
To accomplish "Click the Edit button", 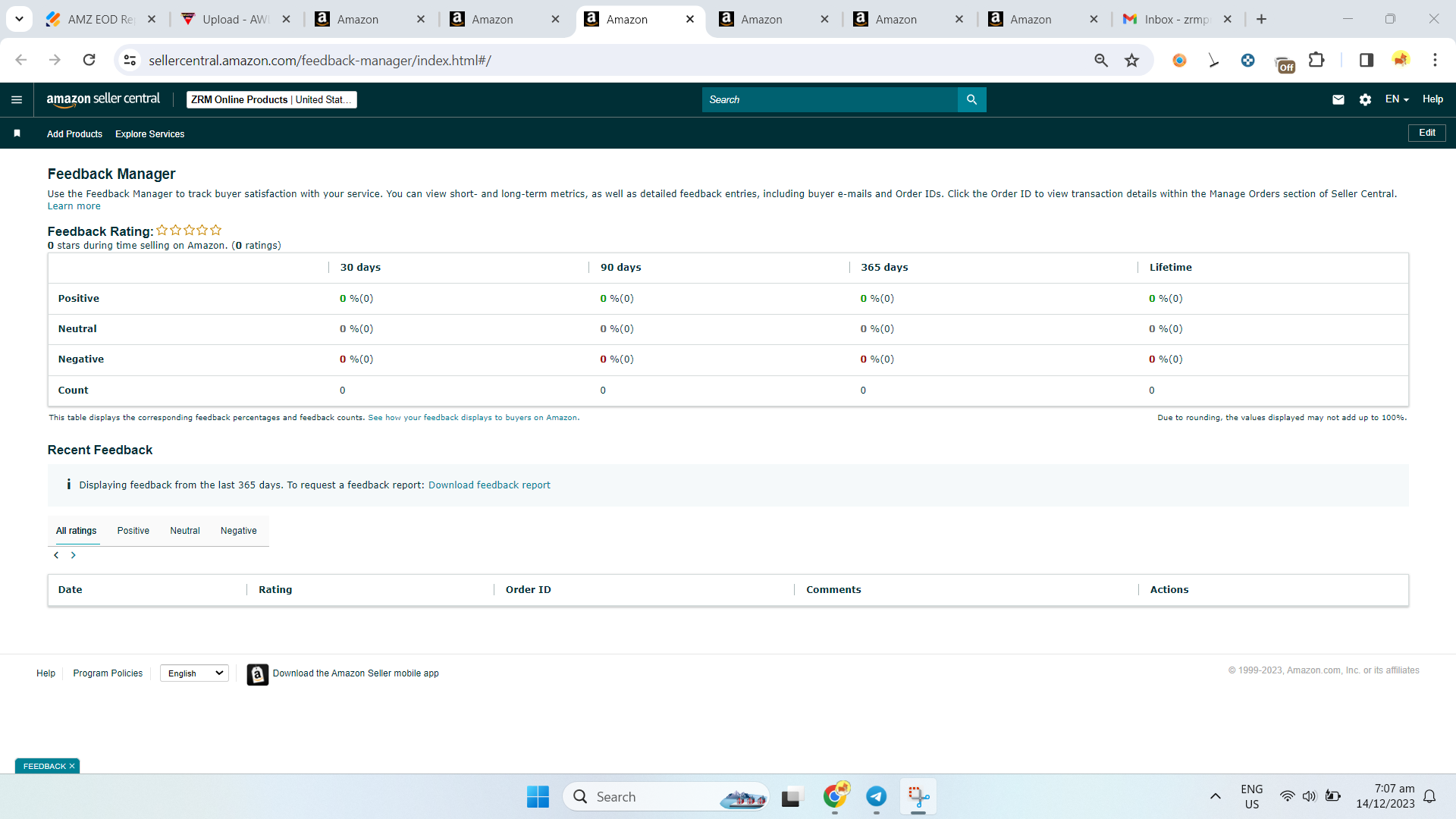I will coord(1427,133).
